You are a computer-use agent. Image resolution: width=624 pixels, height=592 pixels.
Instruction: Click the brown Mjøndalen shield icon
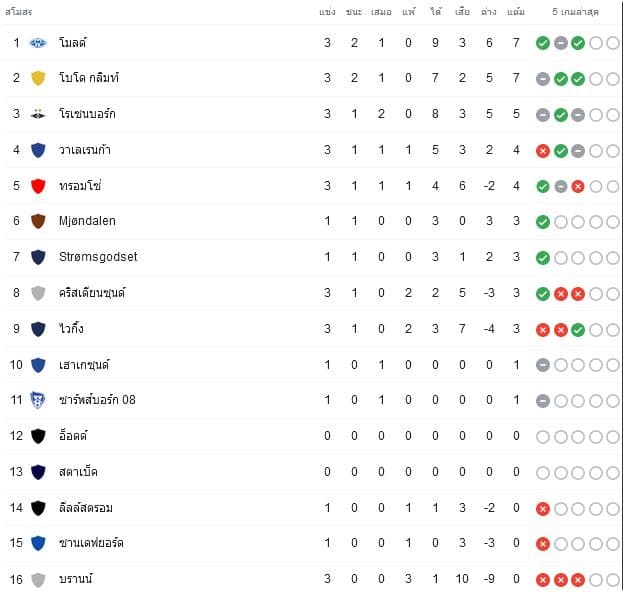point(38,221)
